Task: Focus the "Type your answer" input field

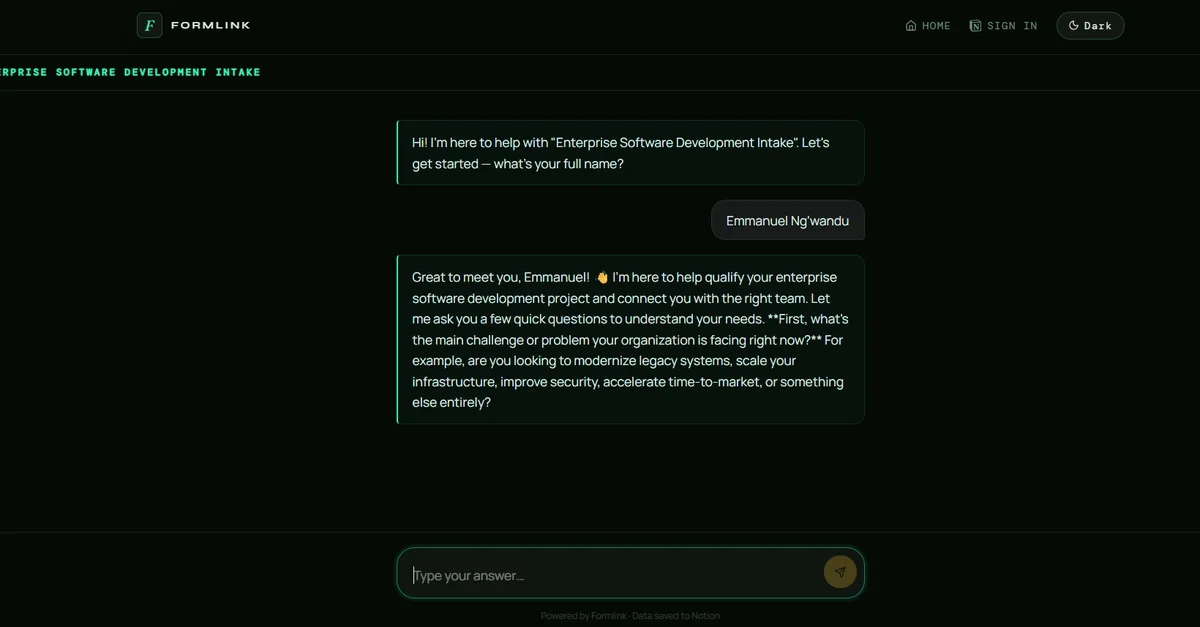Action: point(610,574)
